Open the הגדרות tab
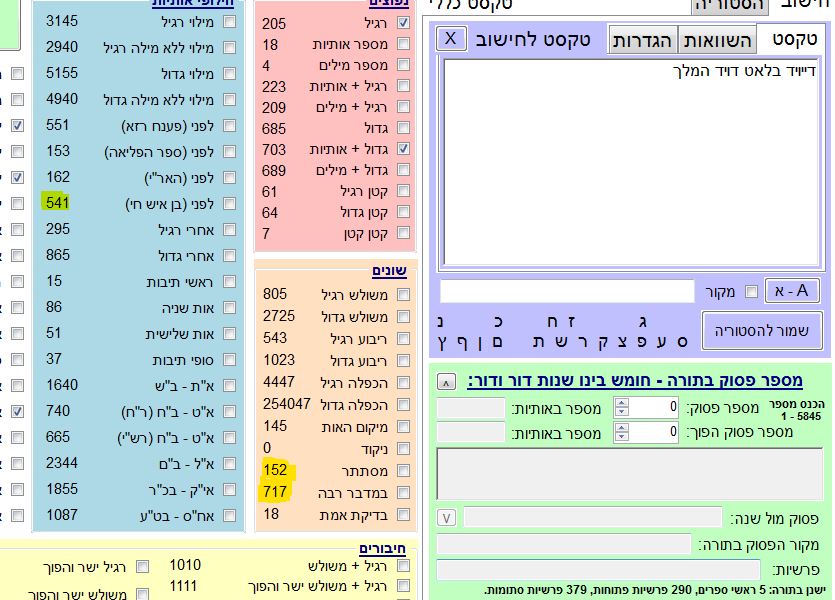835x600 pixels. 642,40
